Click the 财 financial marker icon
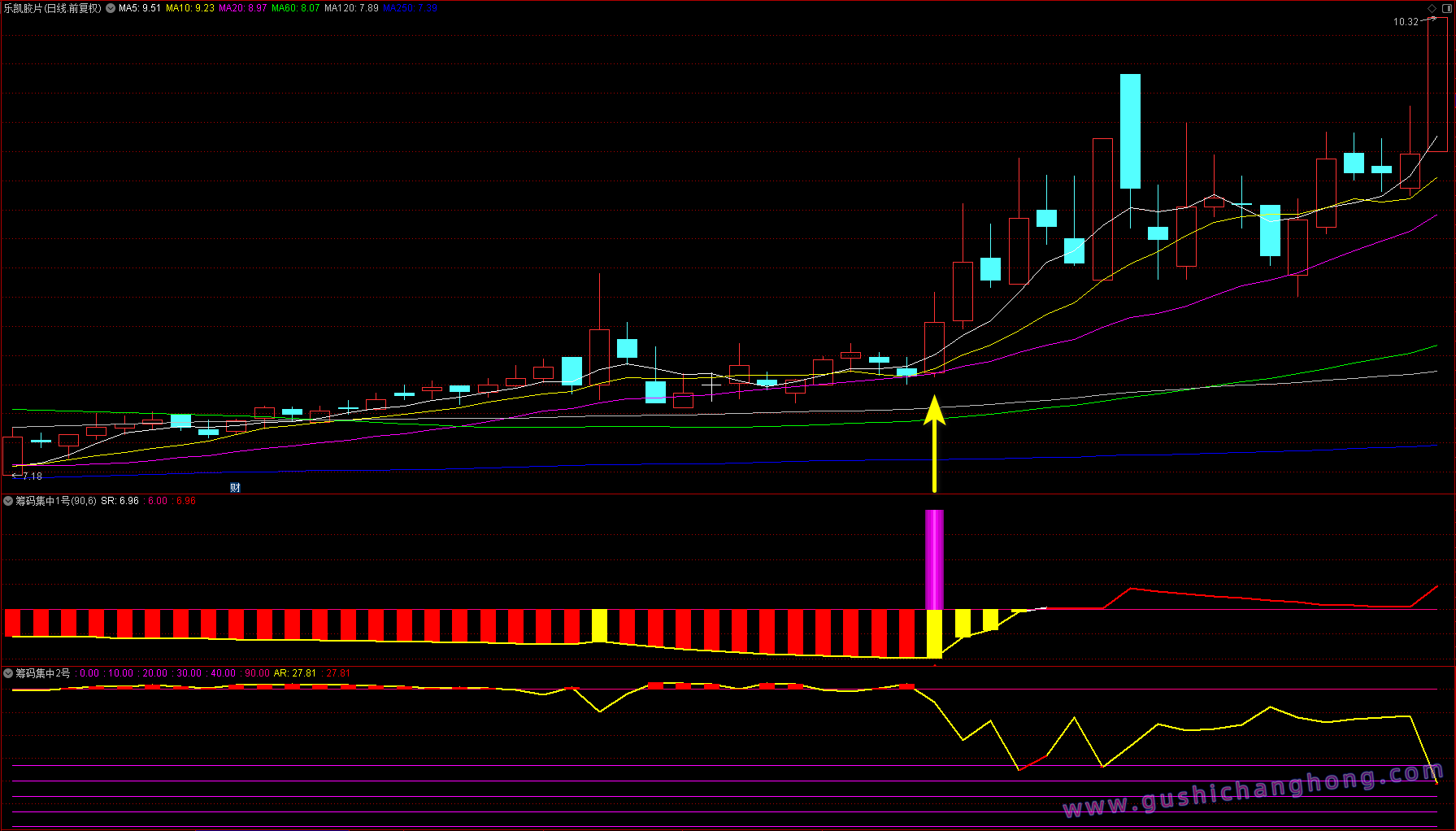 pos(235,488)
